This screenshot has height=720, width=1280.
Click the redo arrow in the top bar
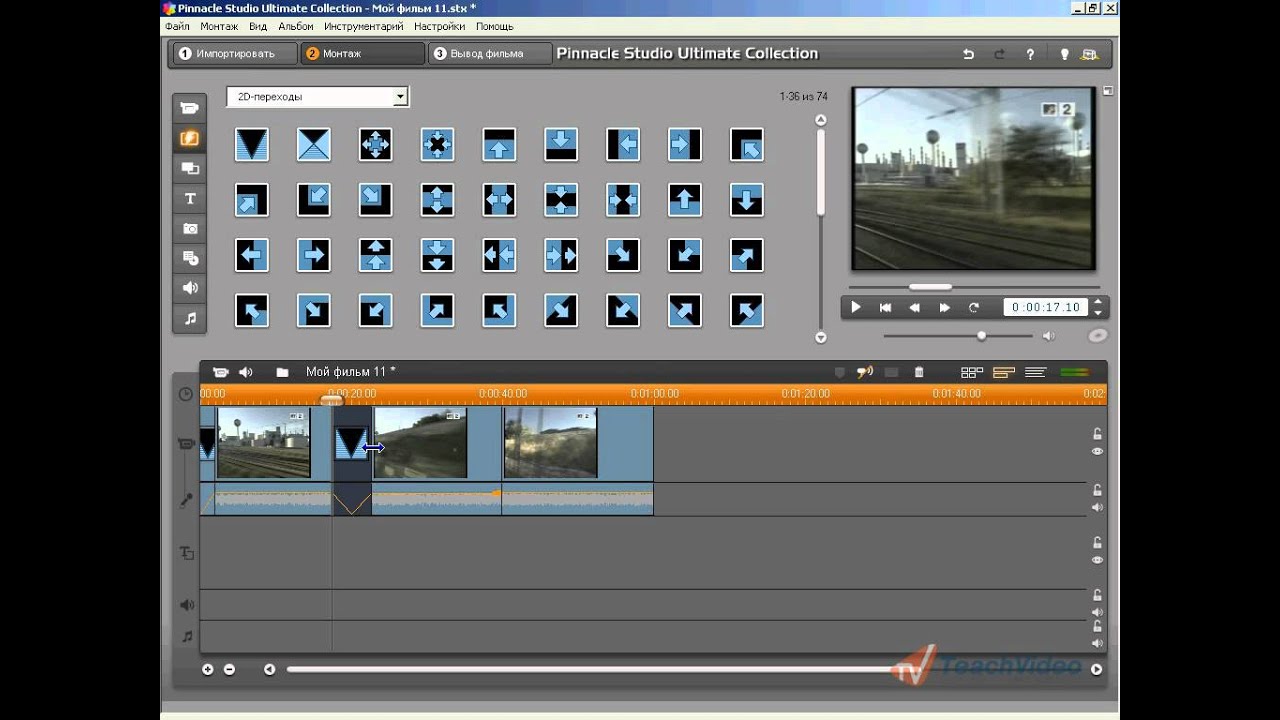point(999,54)
